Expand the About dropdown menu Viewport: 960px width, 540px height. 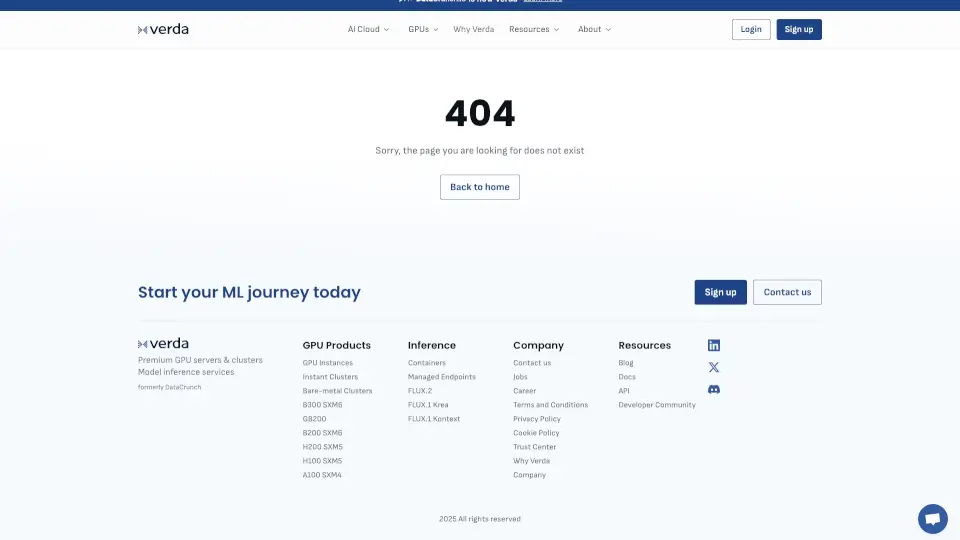click(x=594, y=29)
